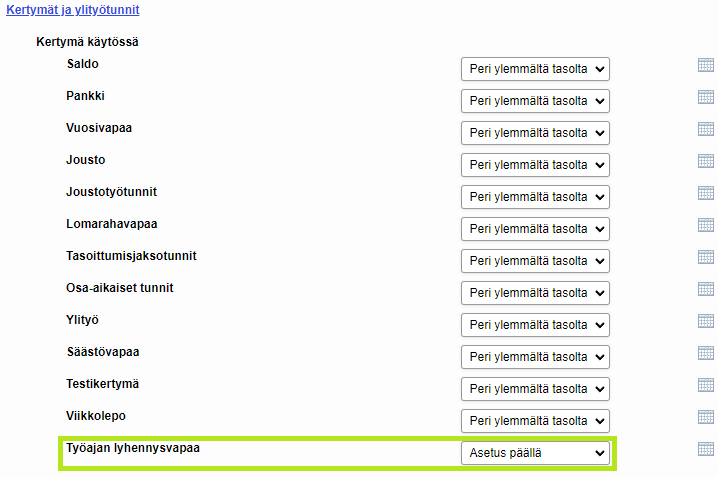The width and height of the screenshot is (718, 478).
Task: Open calendar icon for Lomarahavapaa row
Action: 706,225
